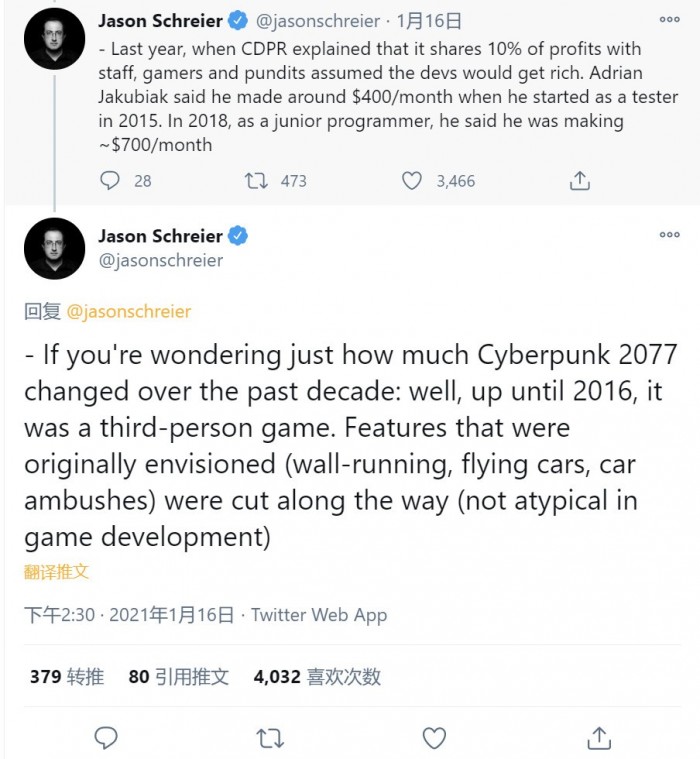Share the main Cyberpunk 2077 tweet
Screen dimensions: 700x759
click(599, 738)
